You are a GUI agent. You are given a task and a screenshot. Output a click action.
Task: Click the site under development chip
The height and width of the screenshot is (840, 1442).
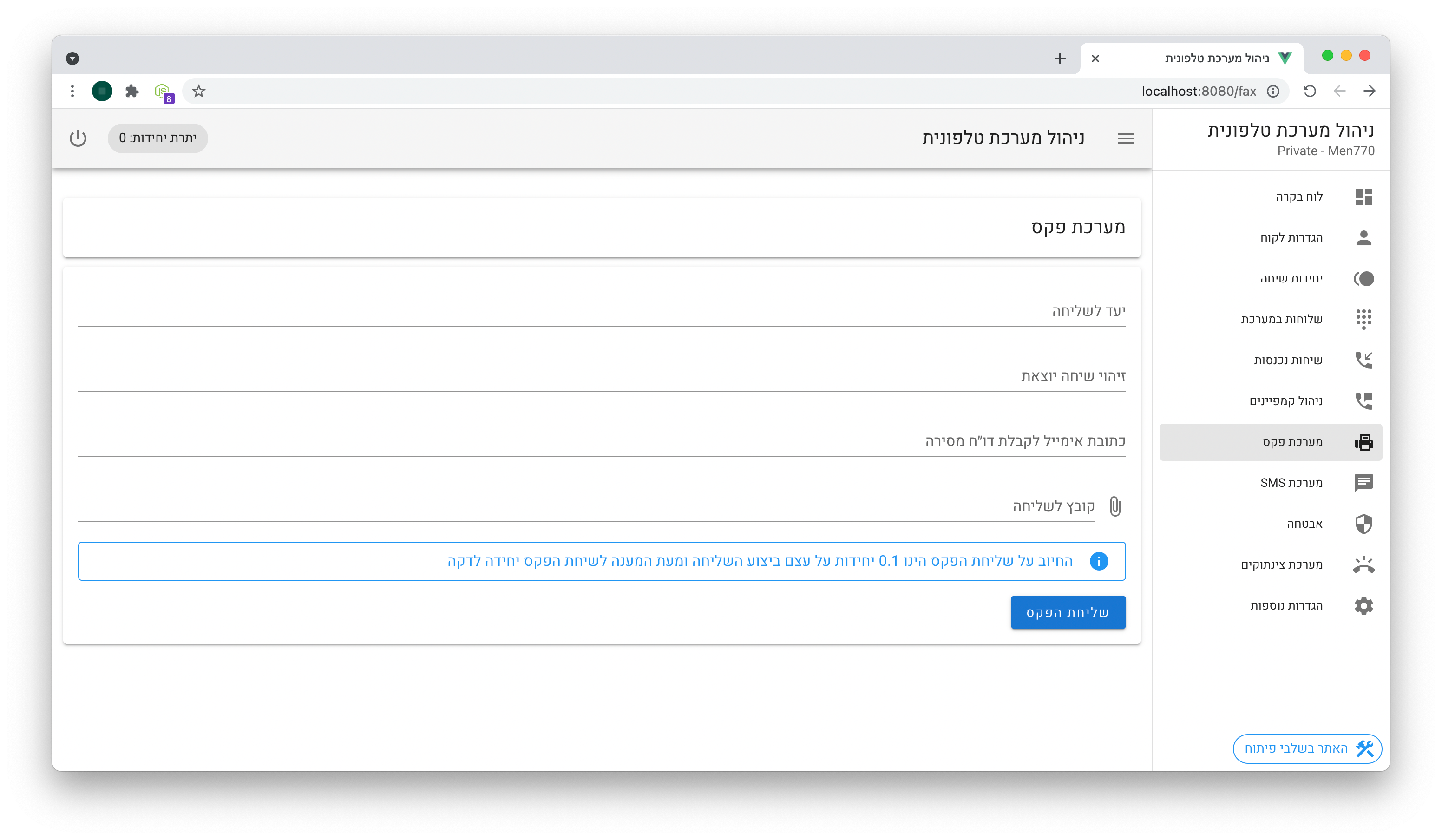coord(1307,748)
